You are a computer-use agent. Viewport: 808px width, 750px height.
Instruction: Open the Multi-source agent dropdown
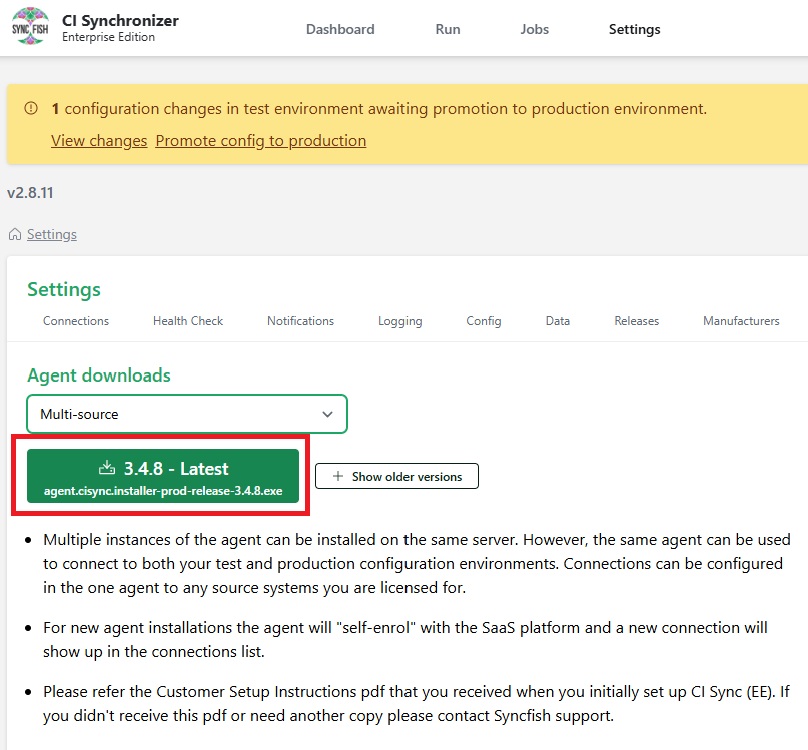187,414
